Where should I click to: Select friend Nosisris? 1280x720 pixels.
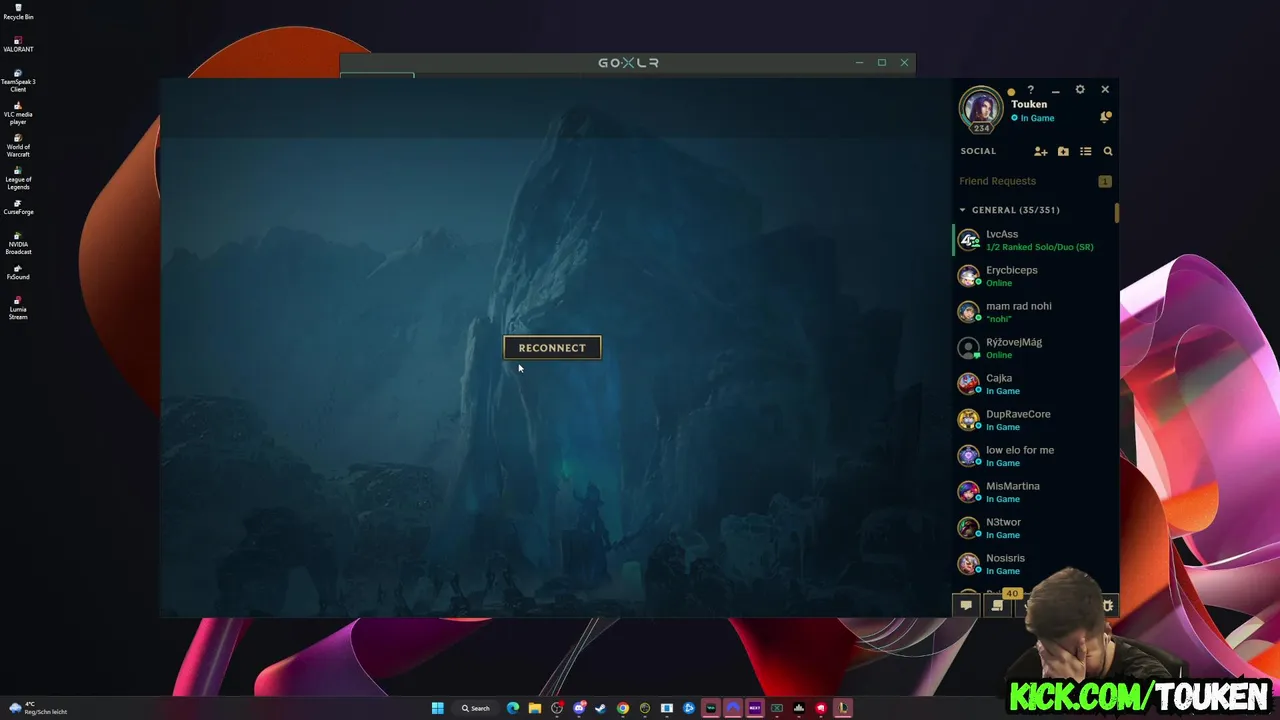[x=1035, y=564]
